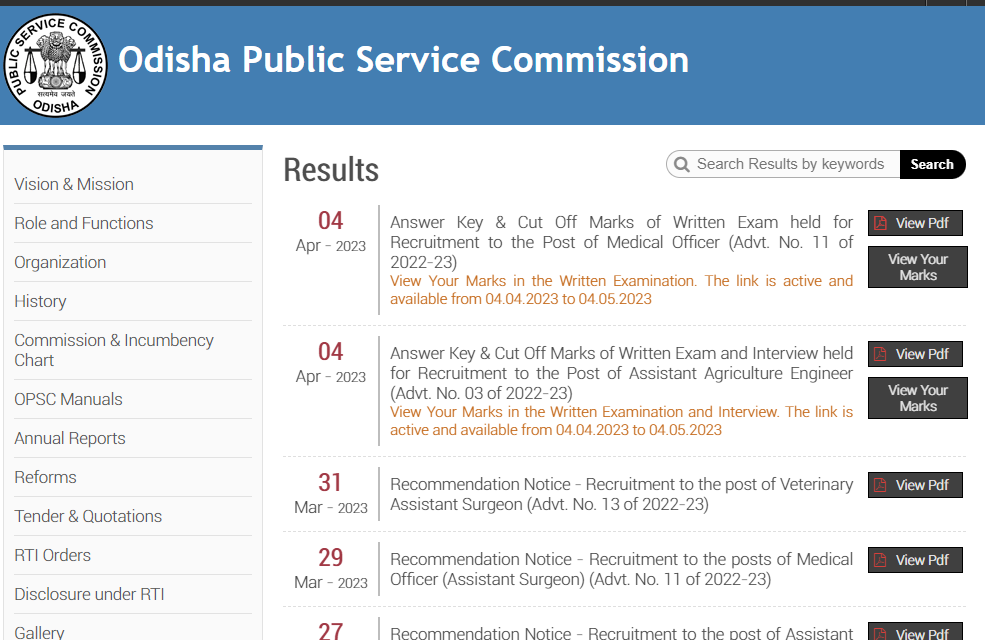Screen dimensions: 985x640
Task: Click the PDF icon for Veterinary Assistant Surgeon notice
Action: click(x=881, y=485)
